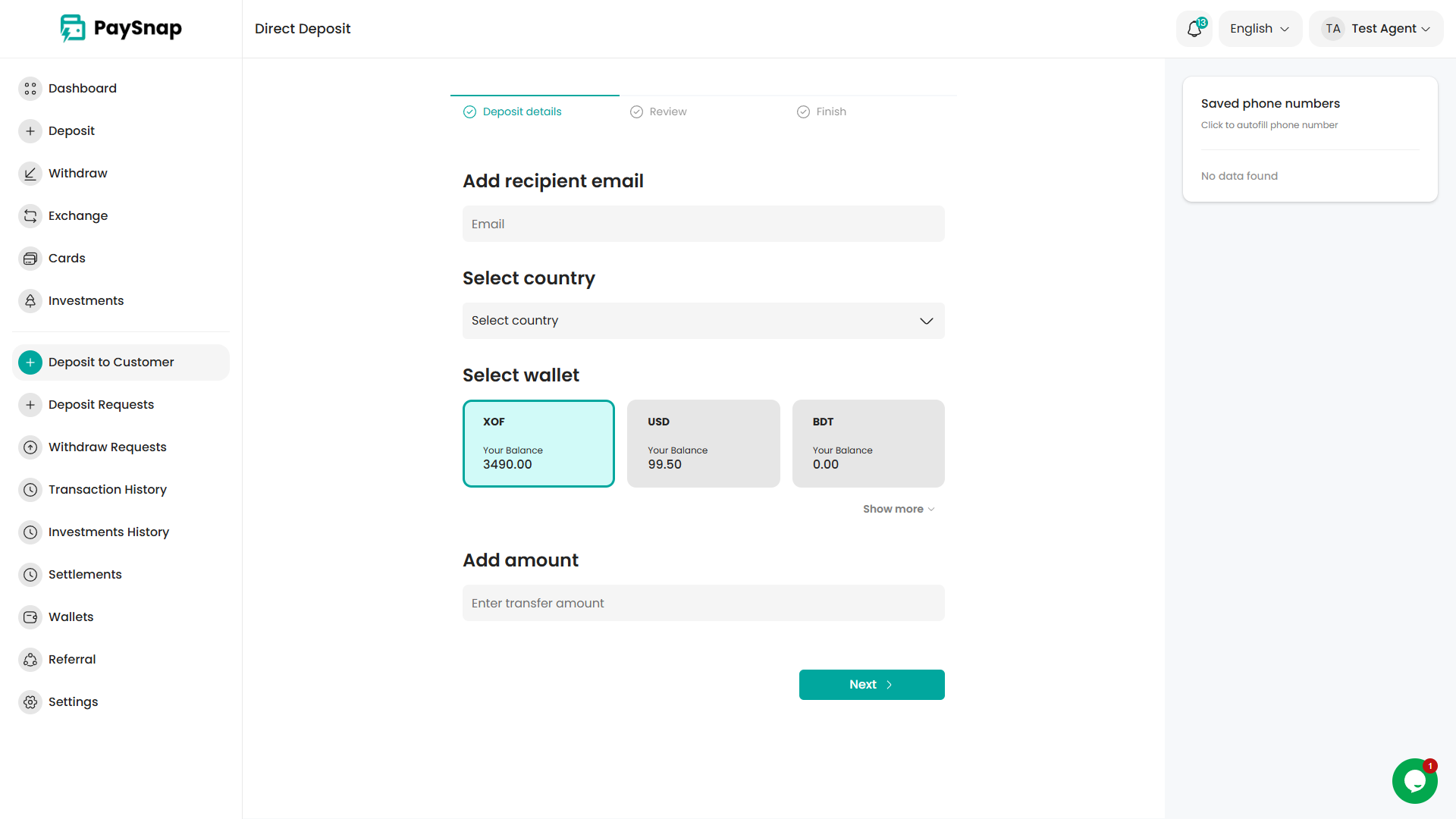Select the BDT wallet card
This screenshot has width=1456, height=819.
[868, 444]
